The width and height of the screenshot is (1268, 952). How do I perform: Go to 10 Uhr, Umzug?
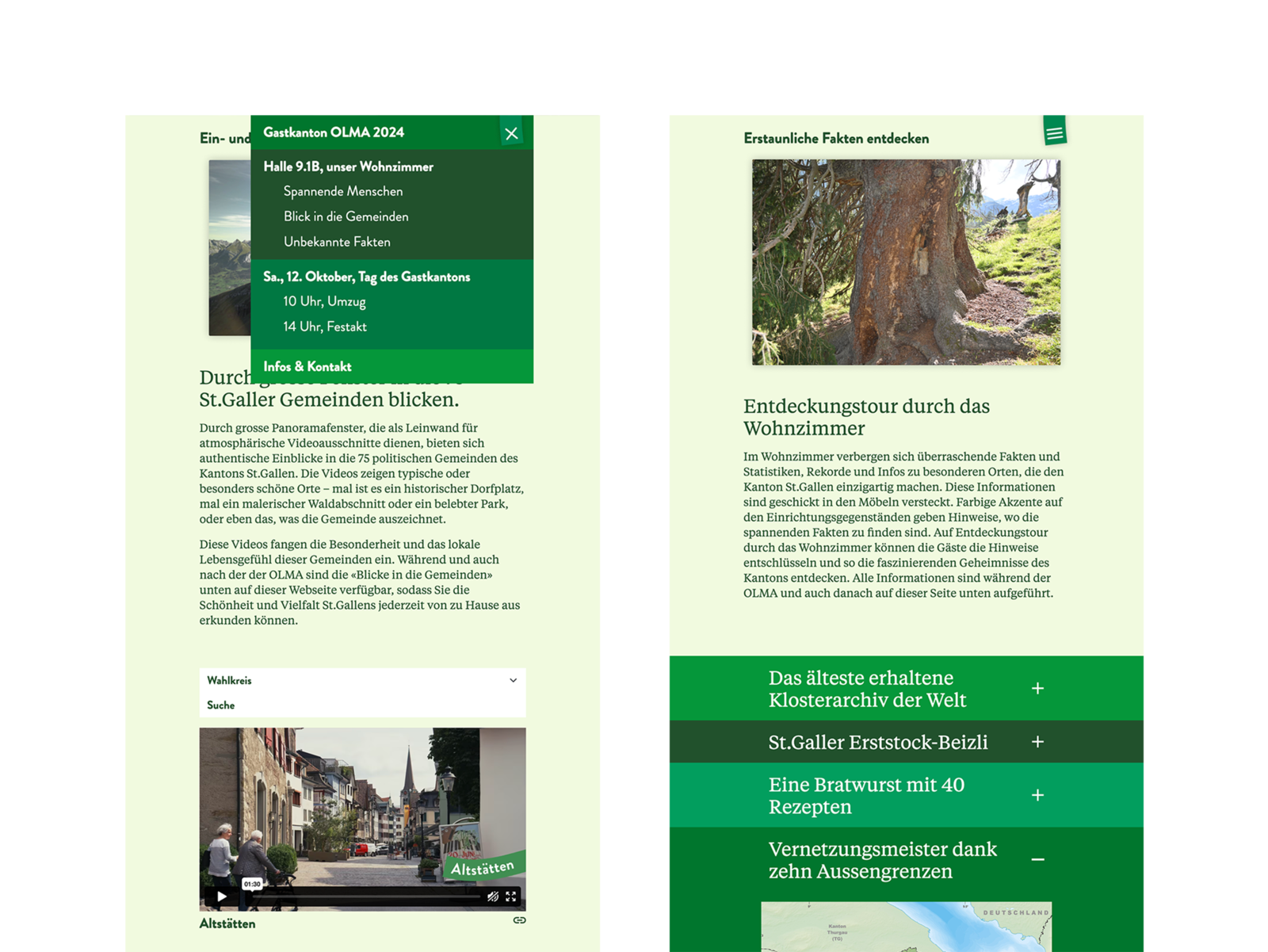tap(324, 301)
